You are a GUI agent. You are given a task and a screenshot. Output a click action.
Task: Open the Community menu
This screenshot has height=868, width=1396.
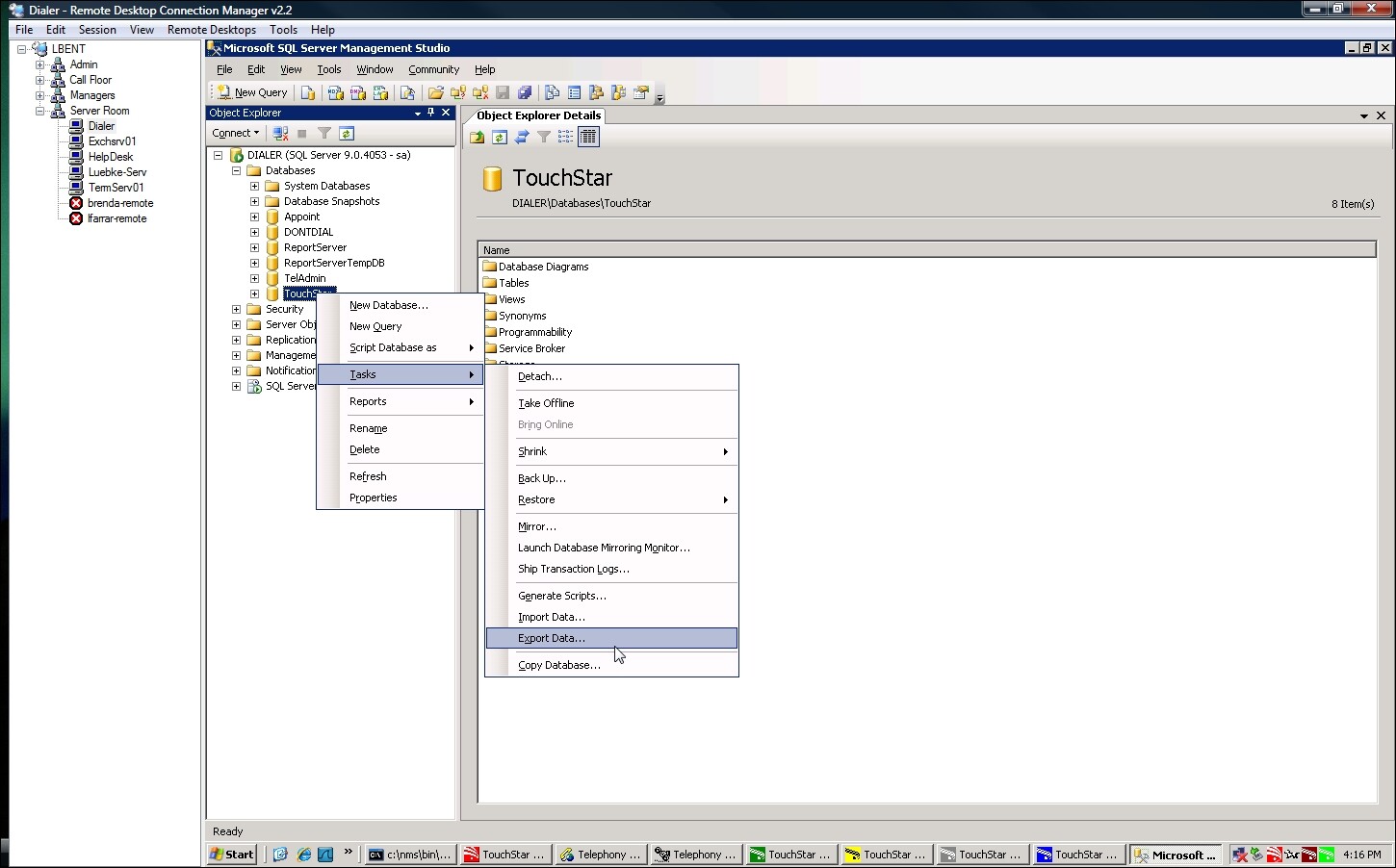click(433, 69)
